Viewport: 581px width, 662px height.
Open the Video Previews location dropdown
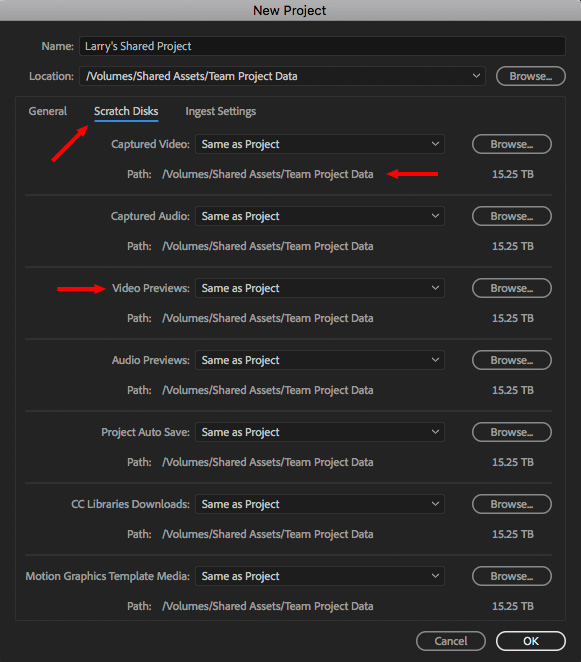point(320,288)
